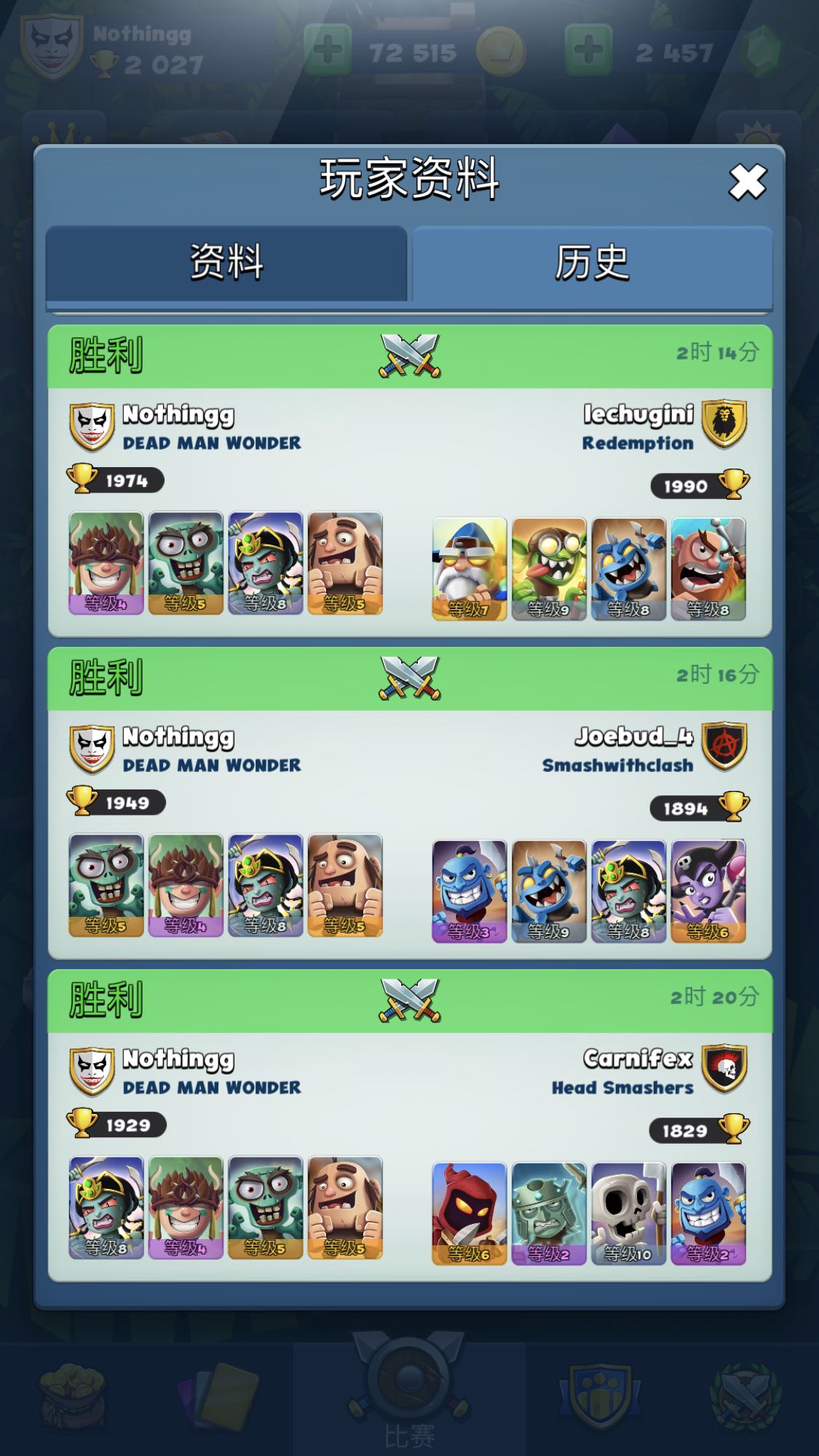819x1456 pixels.
Task: Tap crossed swords icon of first battle
Action: click(410, 355)
